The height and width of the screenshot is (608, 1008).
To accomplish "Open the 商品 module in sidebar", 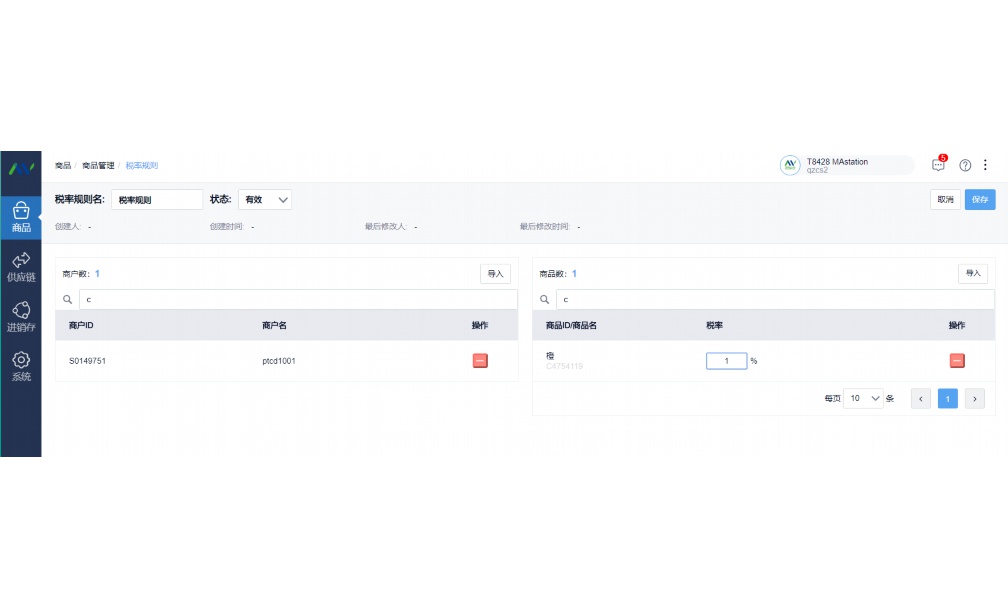I will point(21,216).
